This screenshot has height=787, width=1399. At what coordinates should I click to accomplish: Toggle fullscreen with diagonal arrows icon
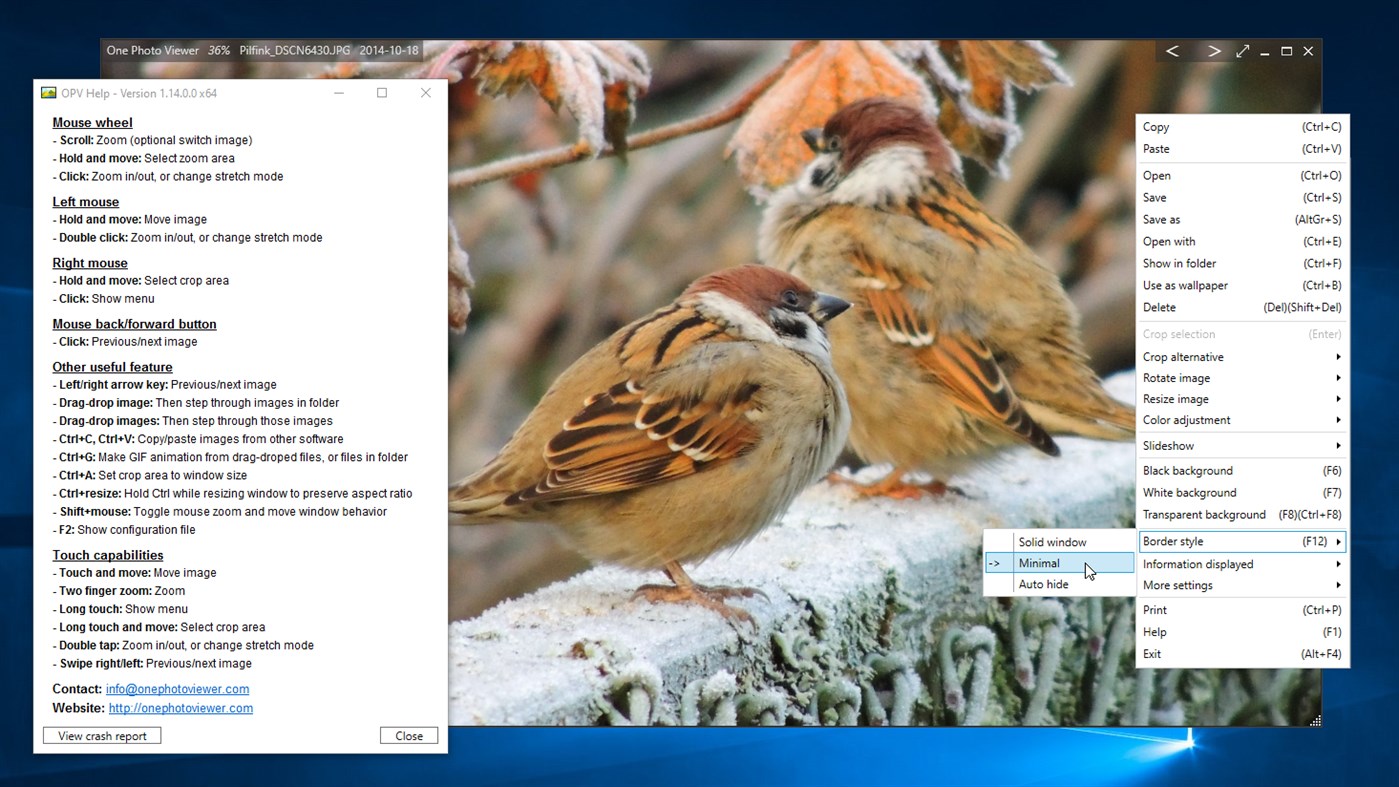1243,51
